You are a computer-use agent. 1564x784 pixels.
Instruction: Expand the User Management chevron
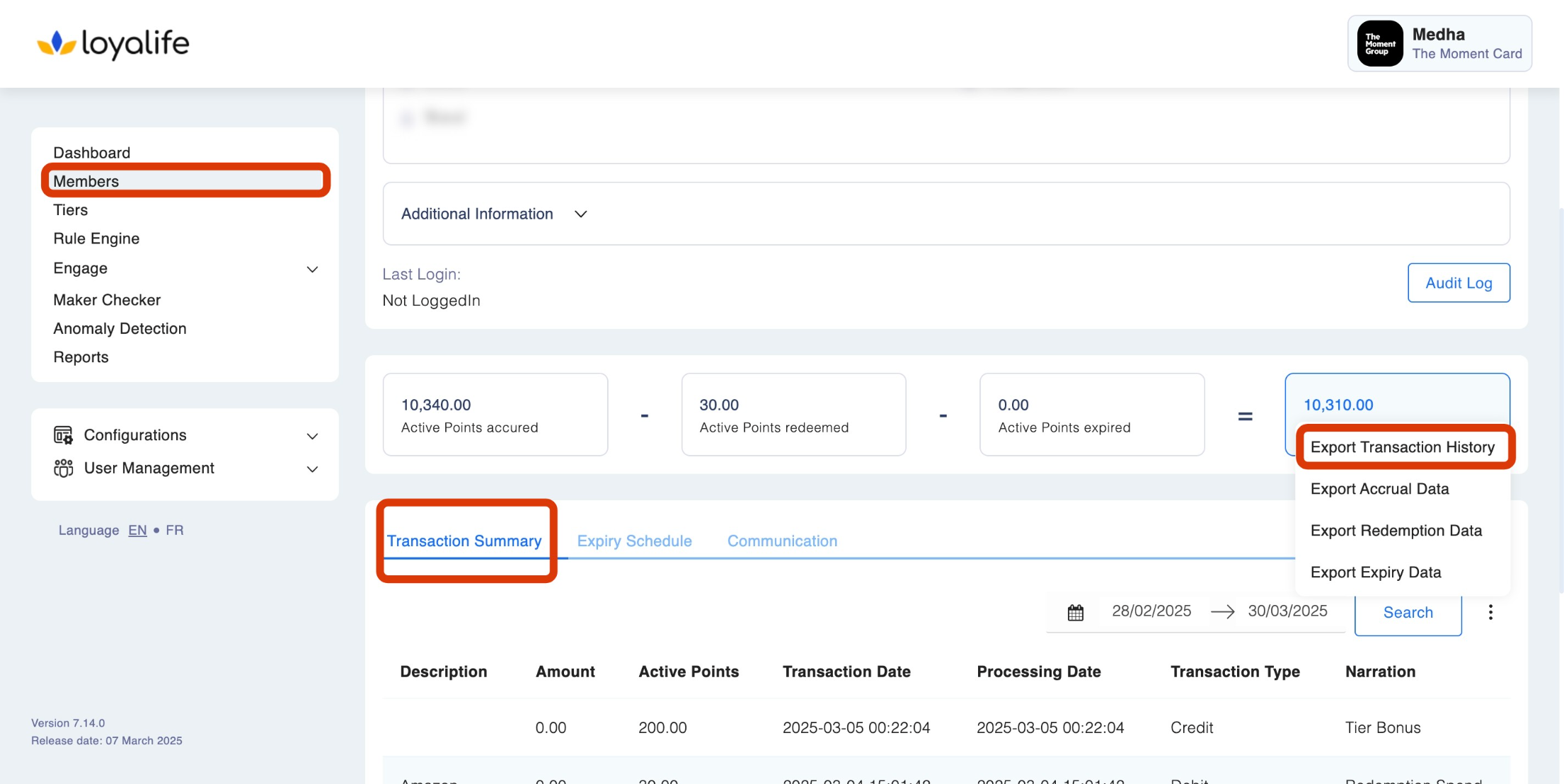point(312,469)
